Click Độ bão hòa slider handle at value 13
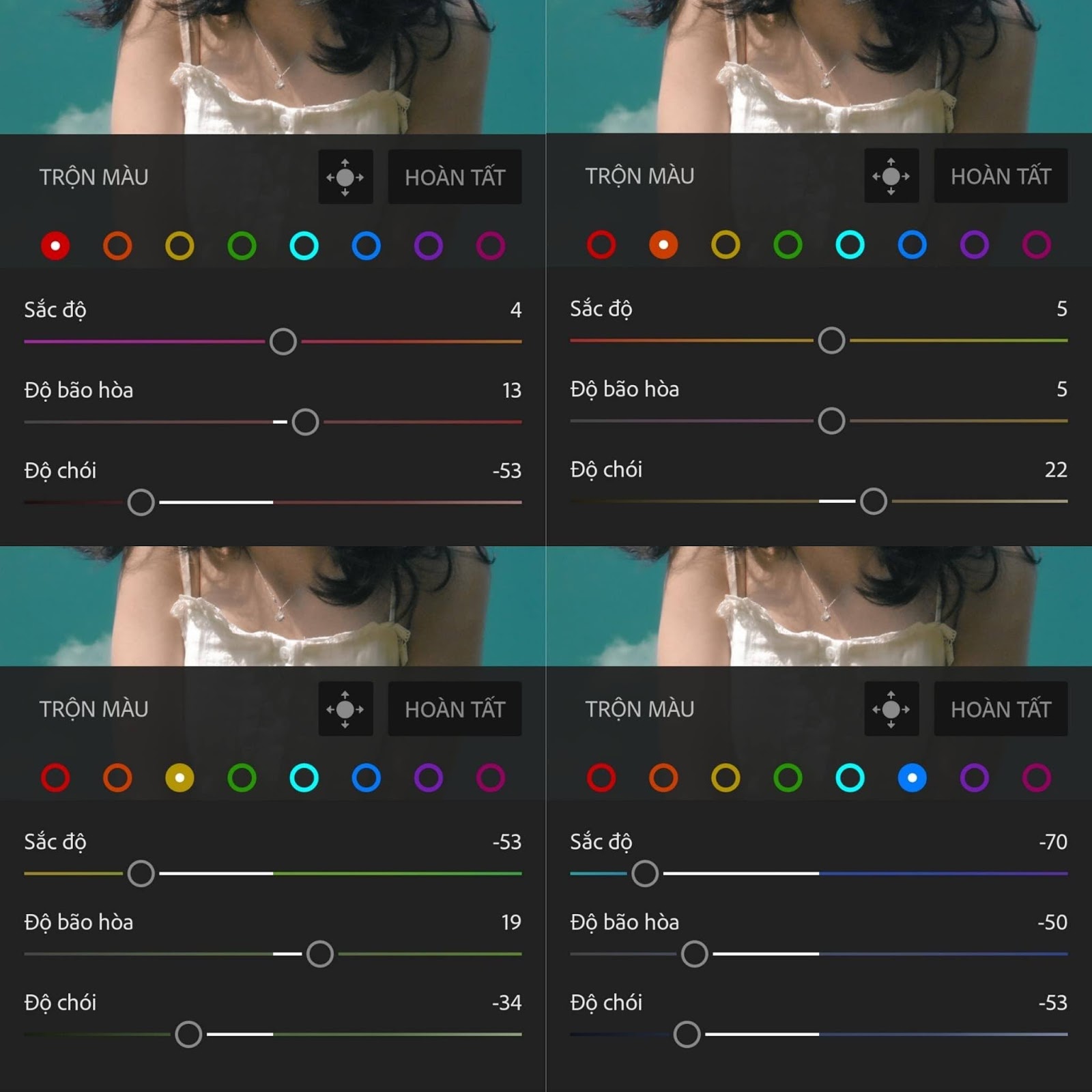This screenshot has width=1092, height=1092. pyautogui.click(x=305, y=422)
